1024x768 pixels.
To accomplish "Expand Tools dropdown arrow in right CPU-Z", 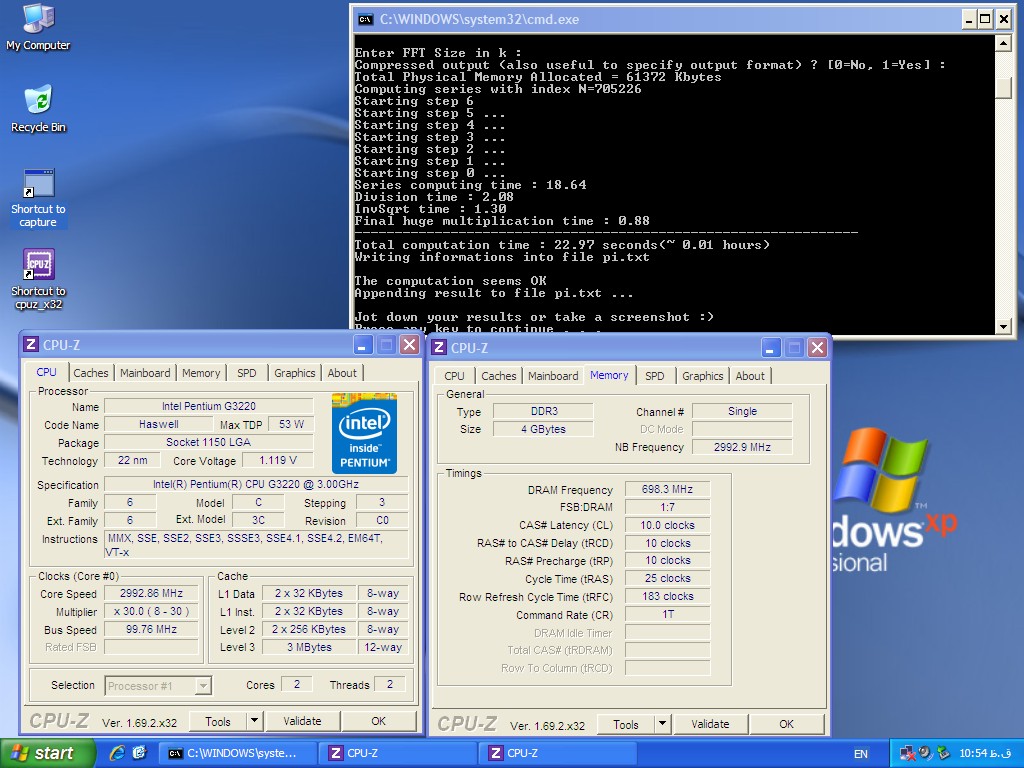I will point(663,724).
